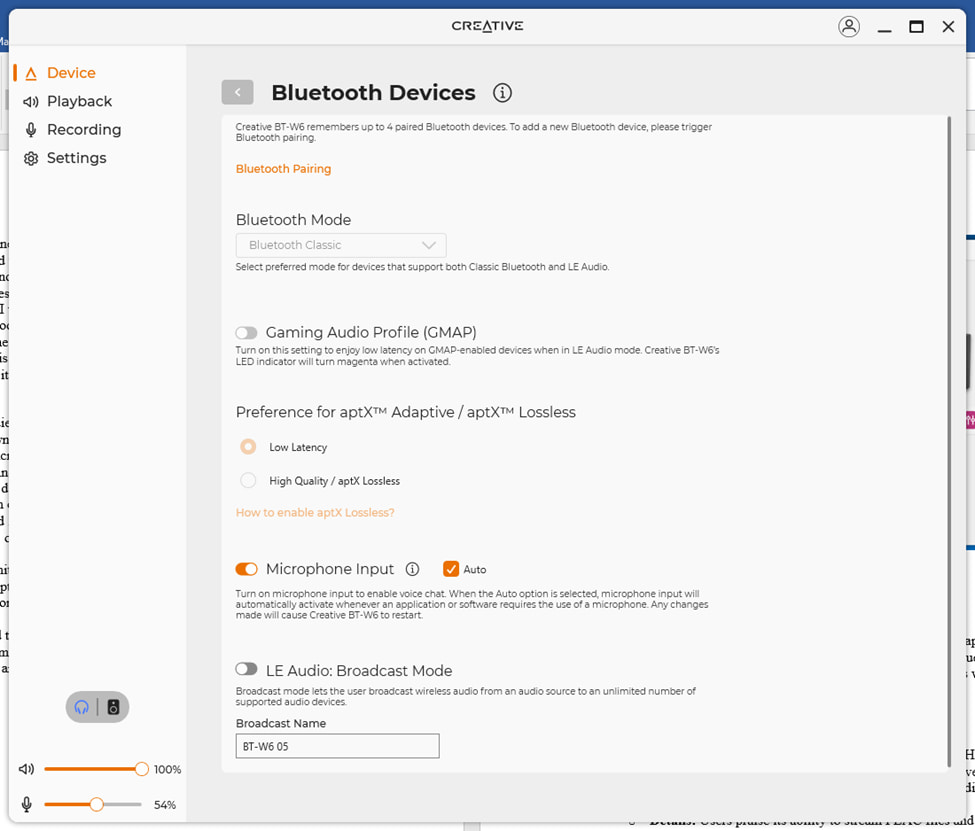Click the info icon beside Bluetooth Devices title

502,92
